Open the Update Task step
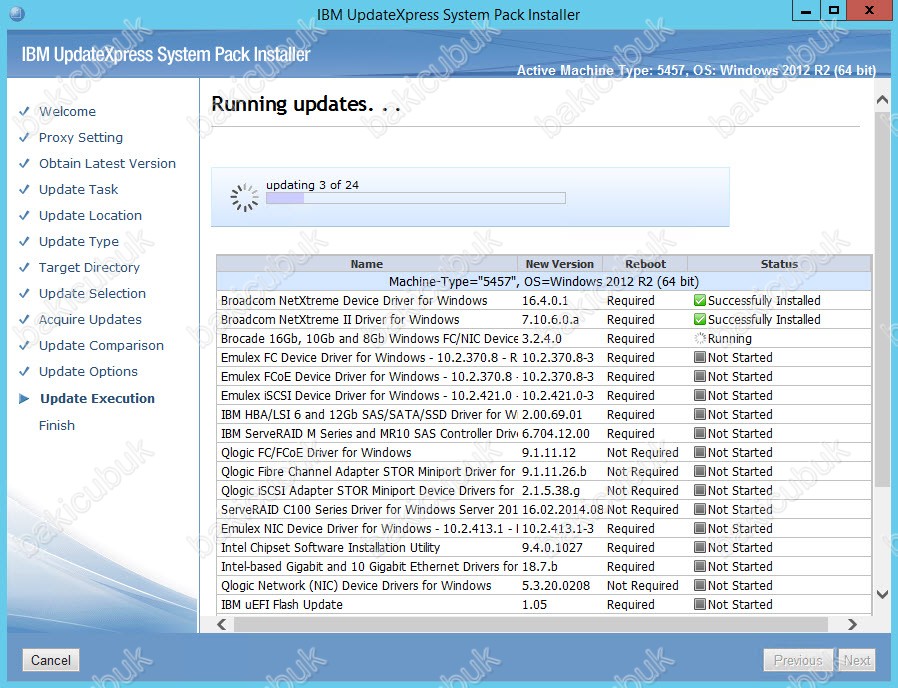The width and height of the screenshot is (898, 688). coord(78,189)
